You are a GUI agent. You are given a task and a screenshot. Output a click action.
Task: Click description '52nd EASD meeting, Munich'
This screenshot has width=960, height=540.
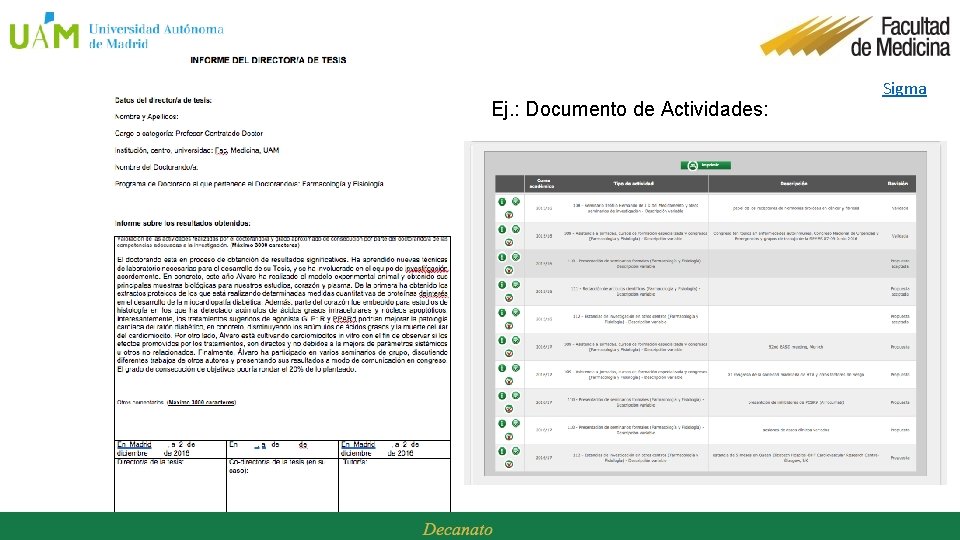(794, 347)
